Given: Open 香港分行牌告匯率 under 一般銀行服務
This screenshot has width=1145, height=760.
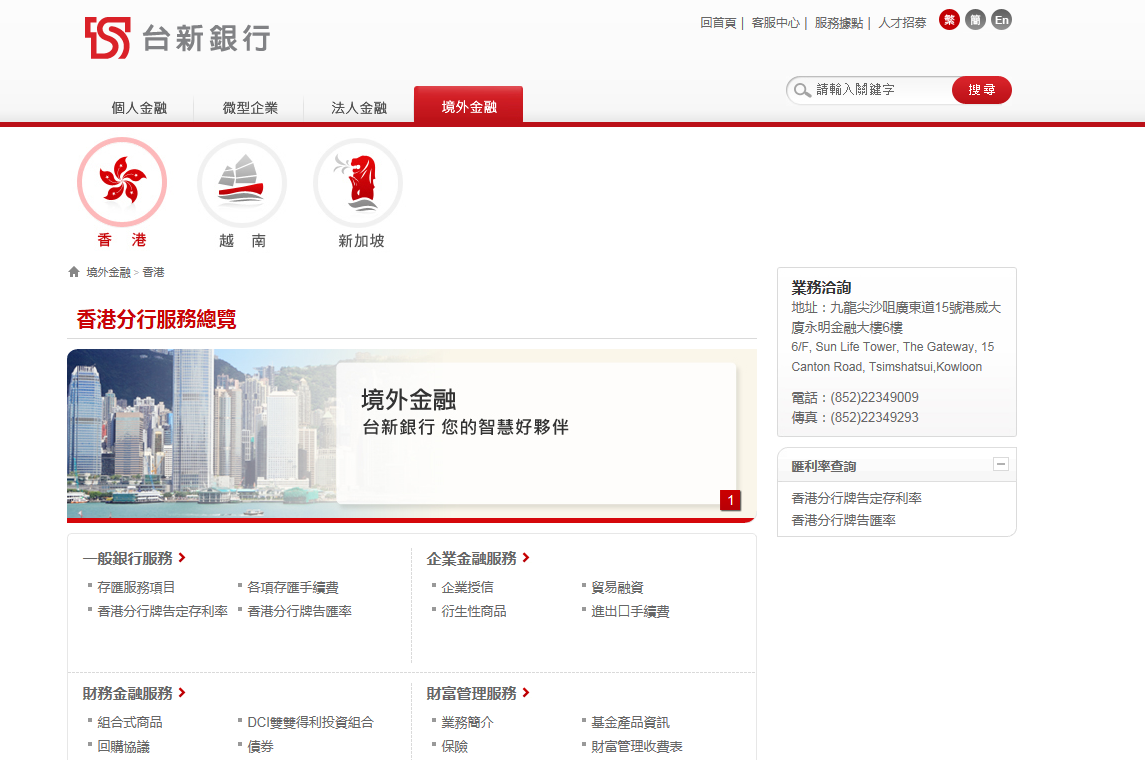Looking at the screenshot, I should pyautogui.click(x=299, y=611).
